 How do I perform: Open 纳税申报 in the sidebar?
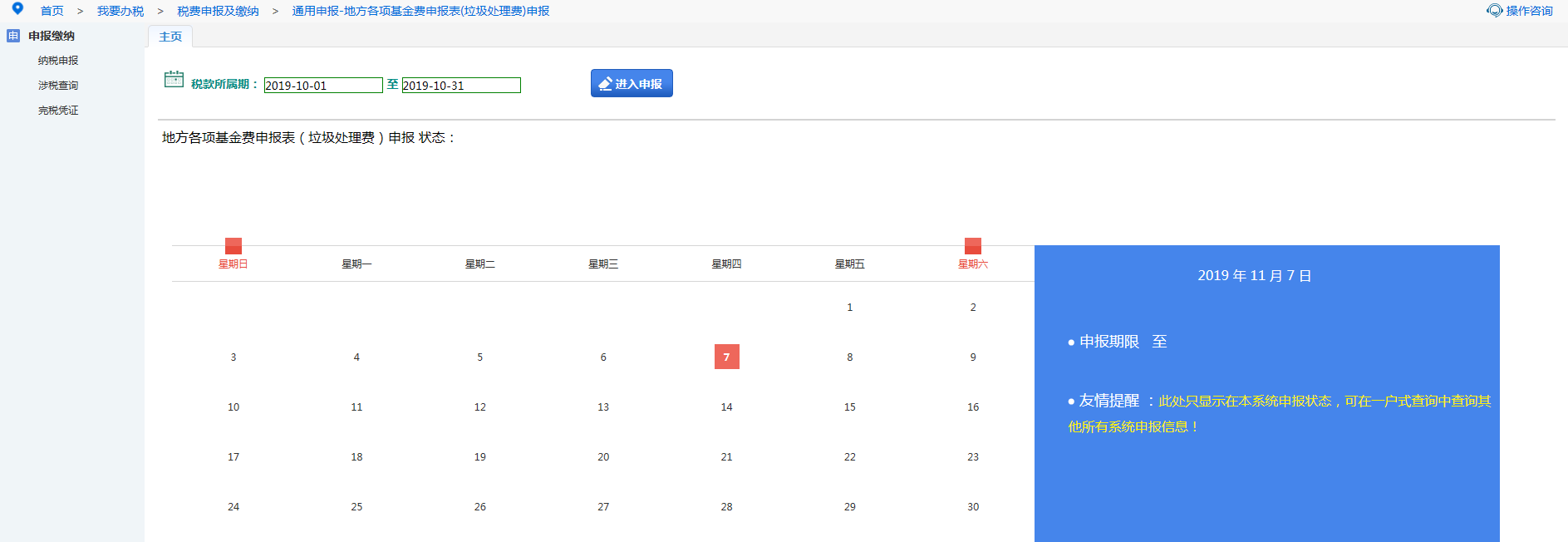coord(58,61)
